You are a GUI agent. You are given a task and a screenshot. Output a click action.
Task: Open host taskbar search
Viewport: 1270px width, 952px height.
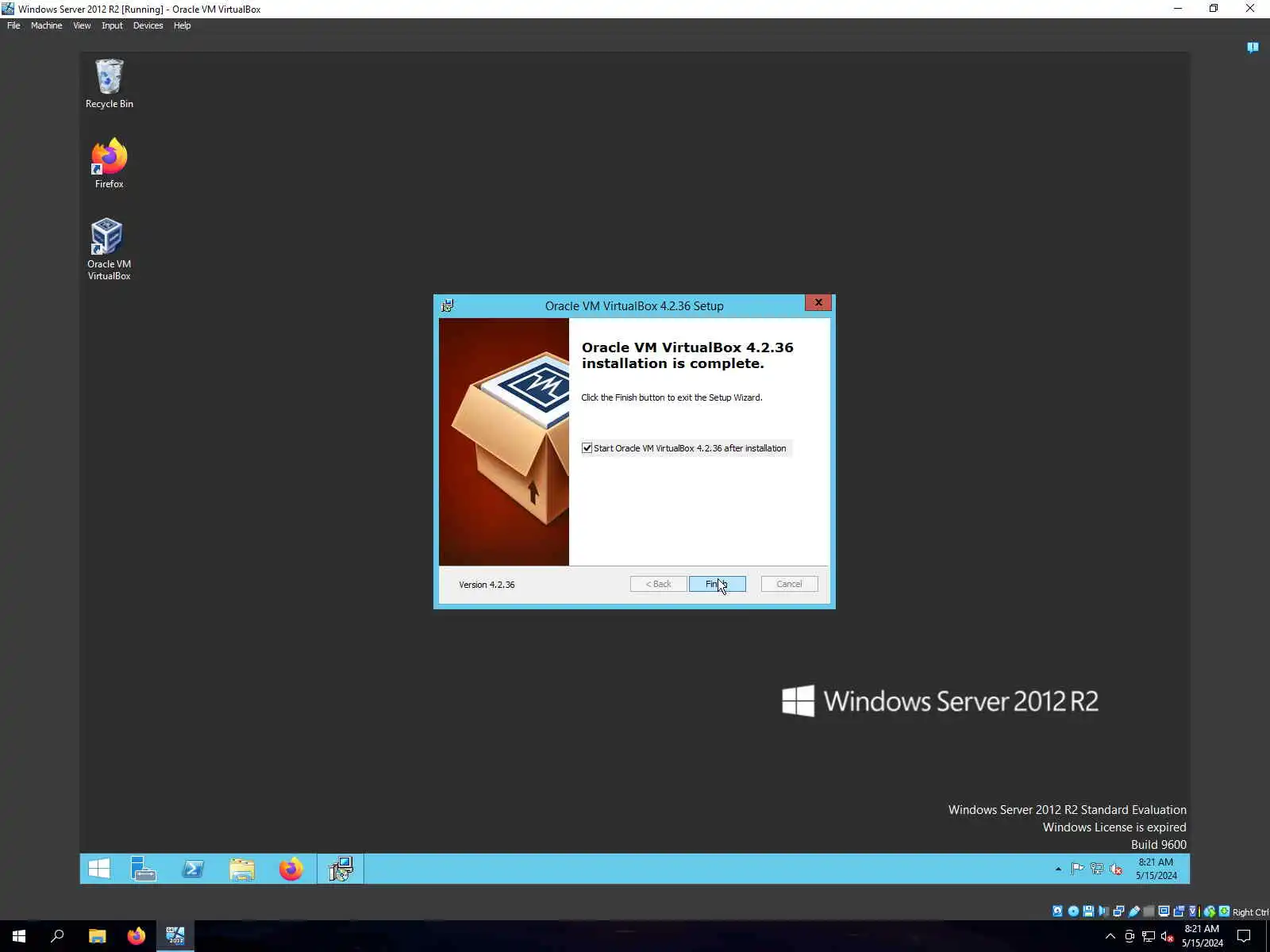[x=57, y=936]
